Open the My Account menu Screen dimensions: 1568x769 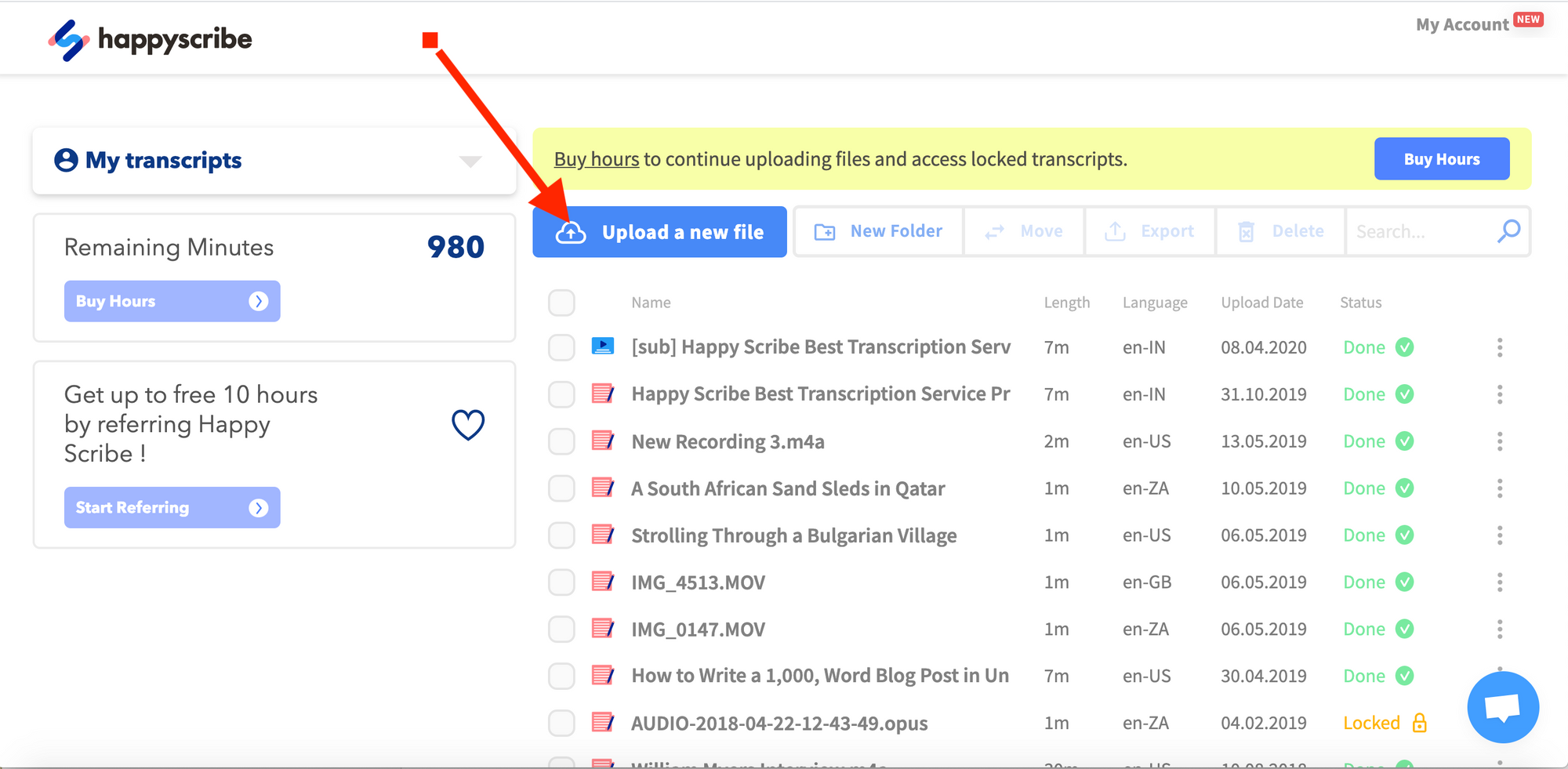click(x=1461, y=25)
